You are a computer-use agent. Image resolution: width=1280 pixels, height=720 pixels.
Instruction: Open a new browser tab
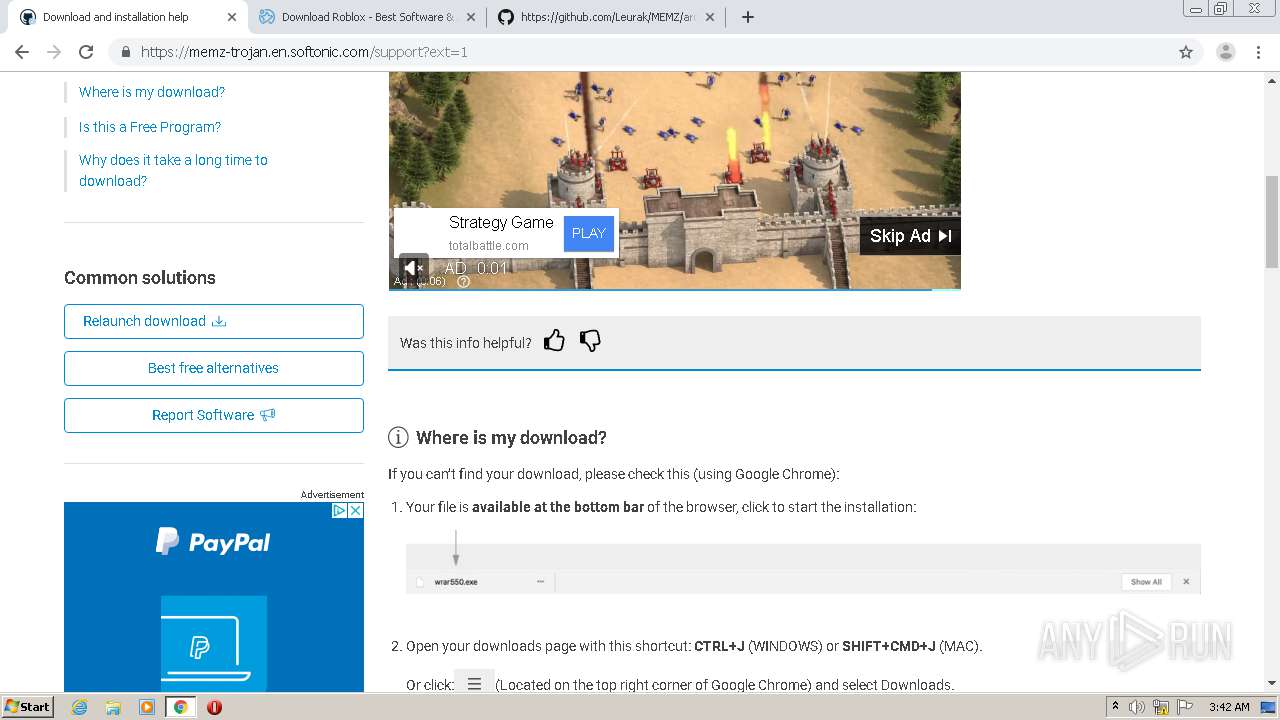coord(748,17)
